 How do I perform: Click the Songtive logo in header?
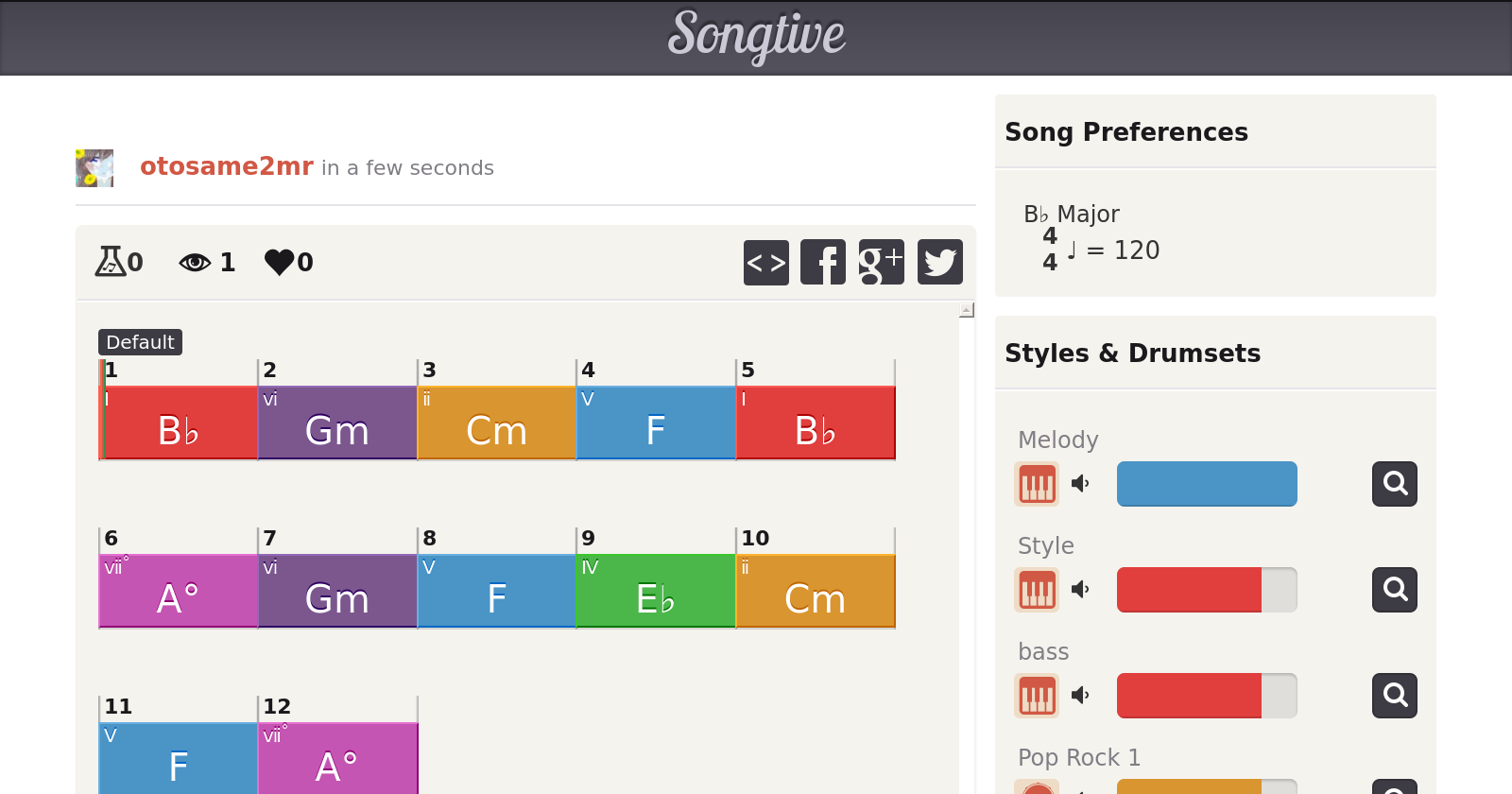coord(756,36)
